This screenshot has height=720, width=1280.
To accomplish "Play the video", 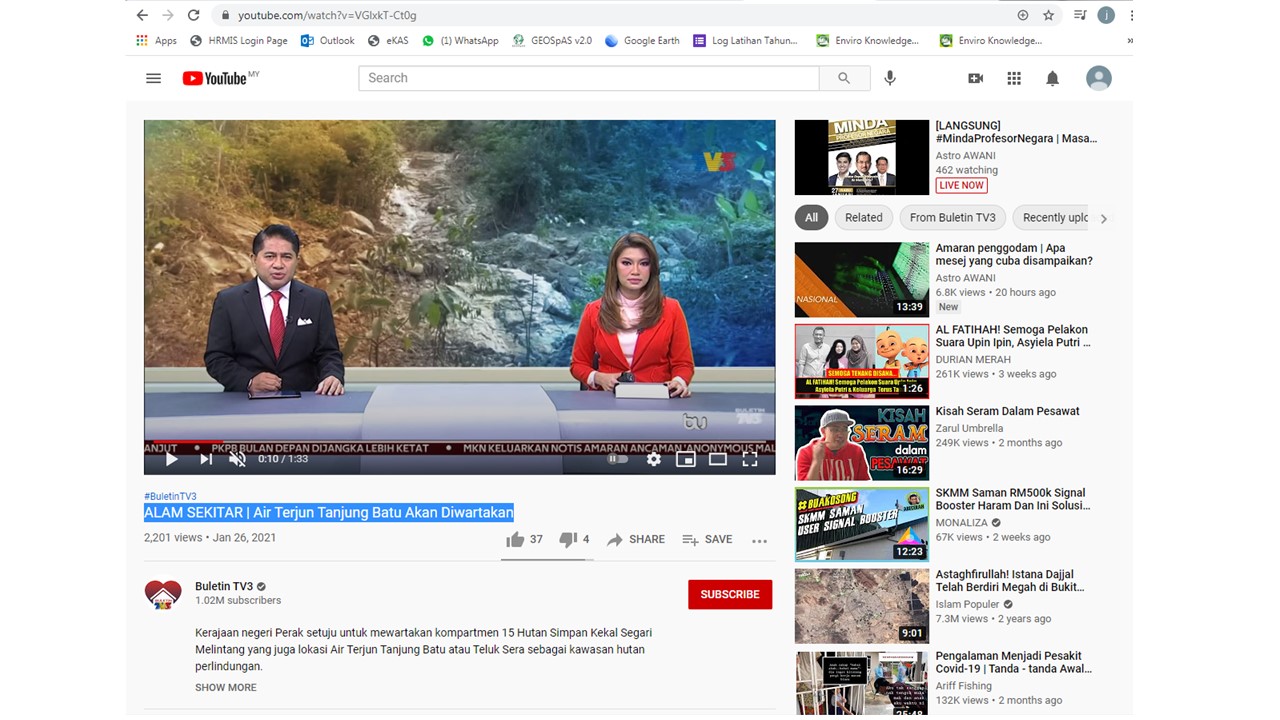I will coord(171,459).
